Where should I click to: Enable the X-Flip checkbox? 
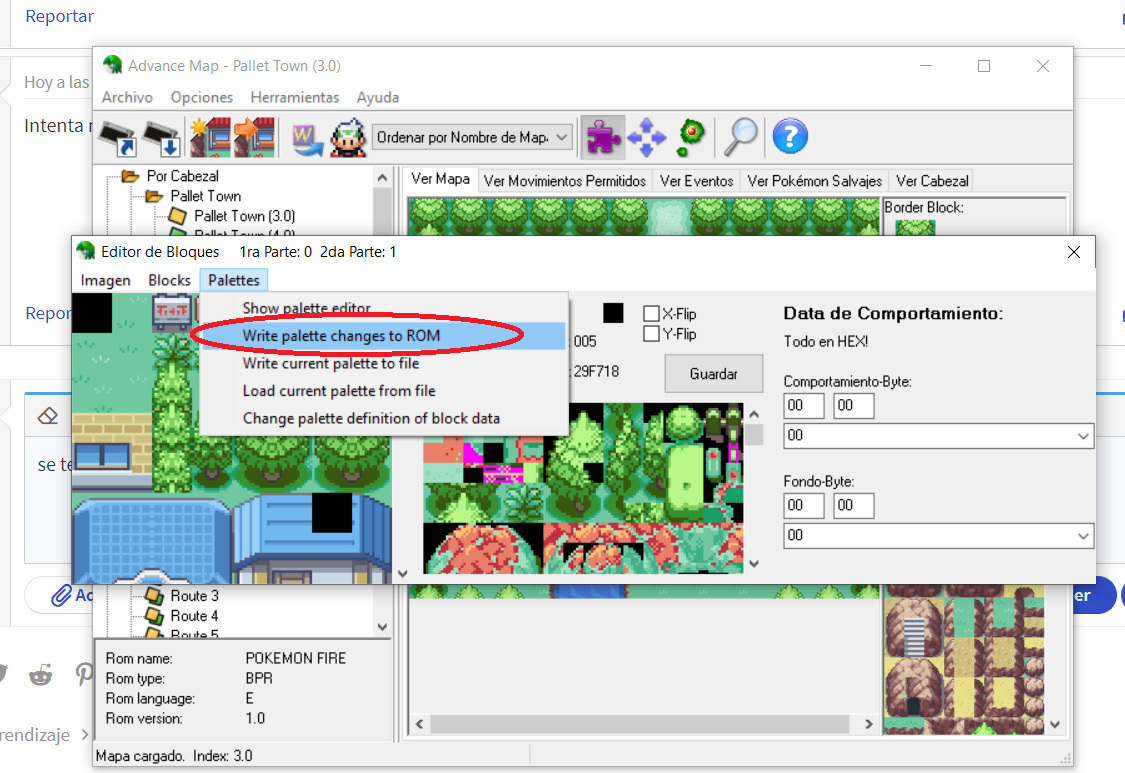pos(652,314)
